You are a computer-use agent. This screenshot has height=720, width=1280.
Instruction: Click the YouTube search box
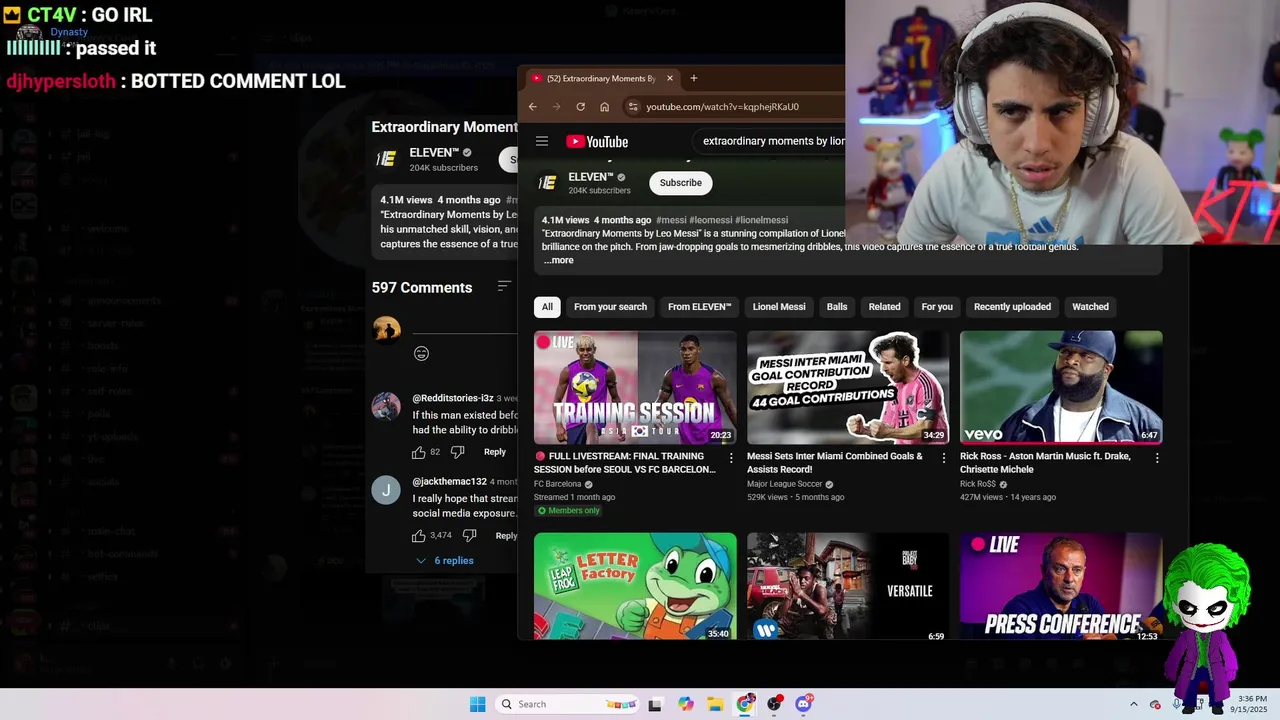click(770, 141)
